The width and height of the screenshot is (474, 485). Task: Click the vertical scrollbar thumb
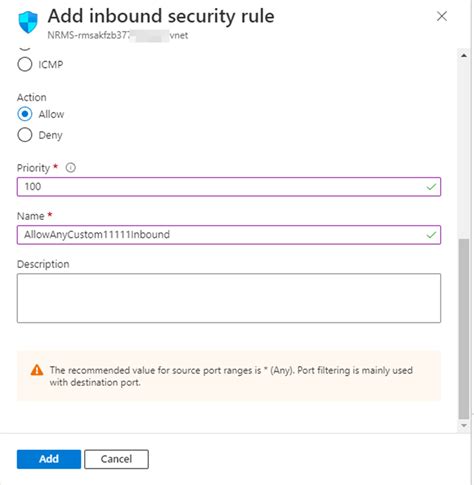coord(464,329)
